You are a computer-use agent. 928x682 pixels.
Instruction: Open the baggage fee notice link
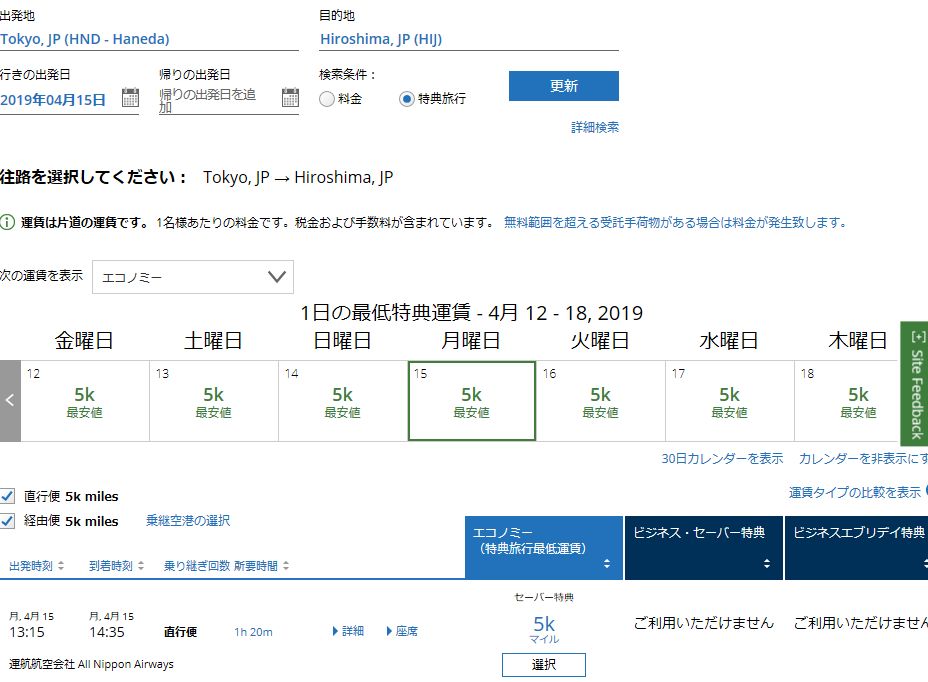click(x=675, y=223)
